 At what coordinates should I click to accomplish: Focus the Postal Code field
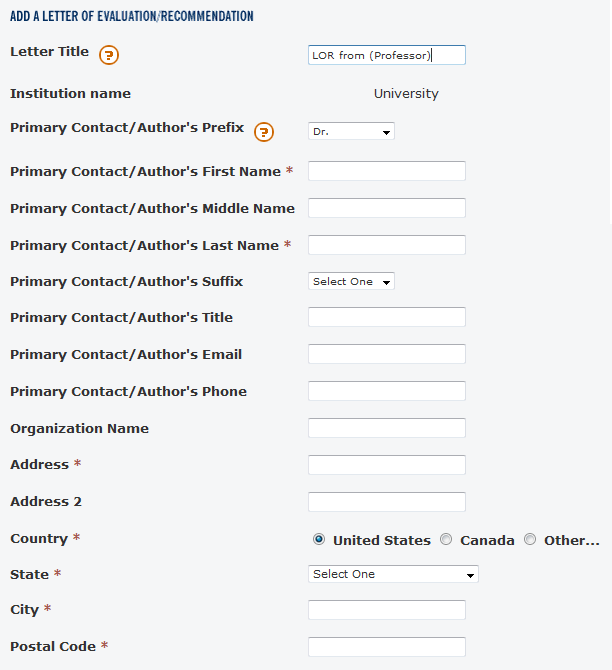[387, 647]
